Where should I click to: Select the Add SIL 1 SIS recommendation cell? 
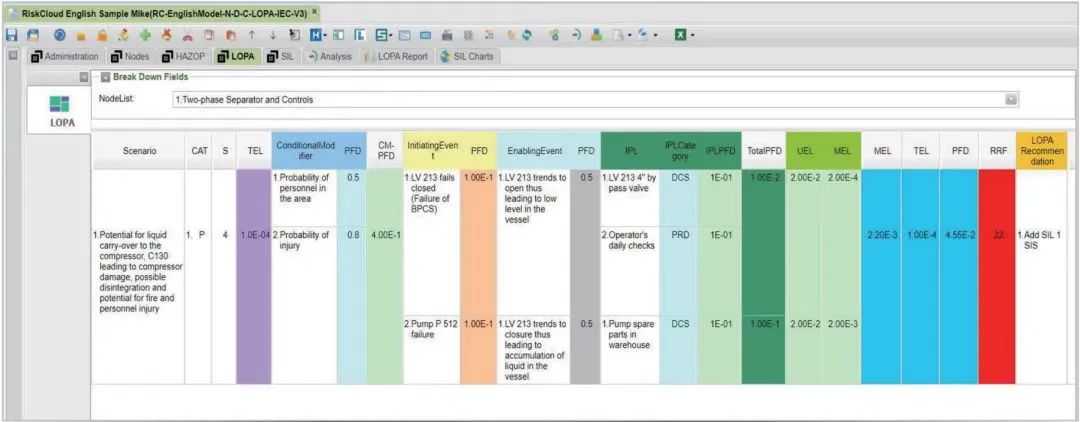click(1041, 240)
